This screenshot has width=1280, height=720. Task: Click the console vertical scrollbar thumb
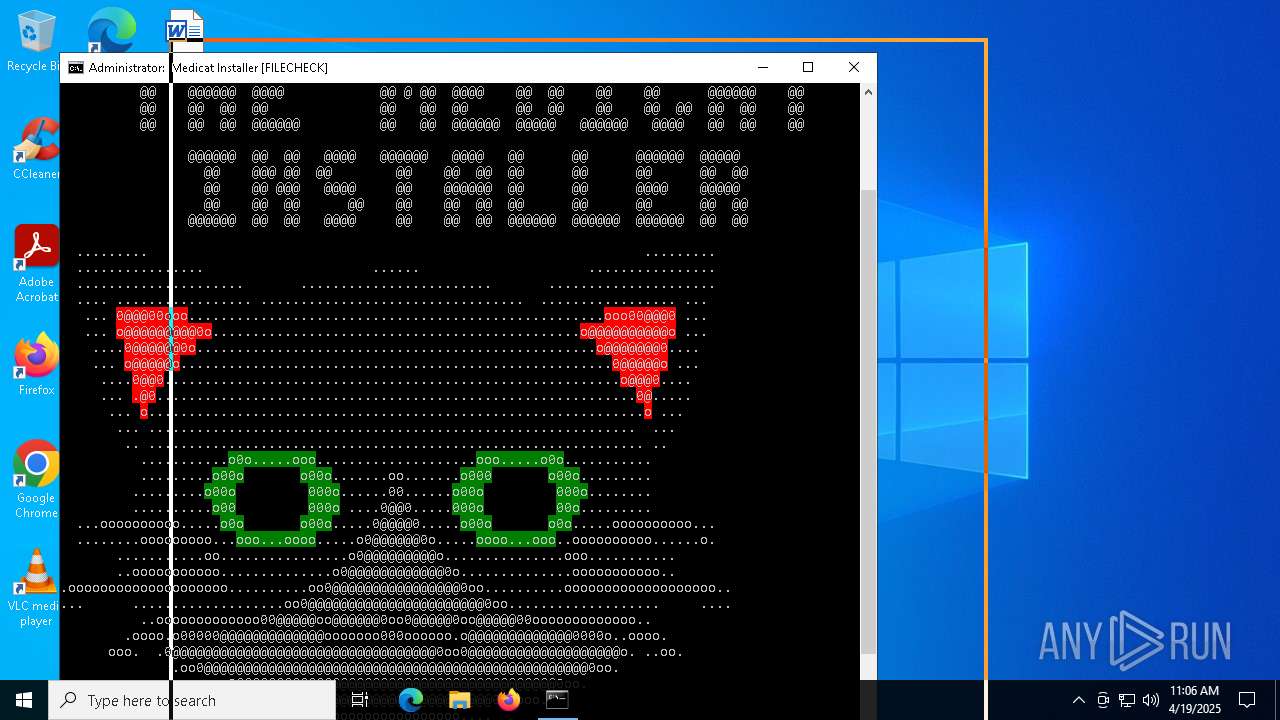click(x=867, y=420)
